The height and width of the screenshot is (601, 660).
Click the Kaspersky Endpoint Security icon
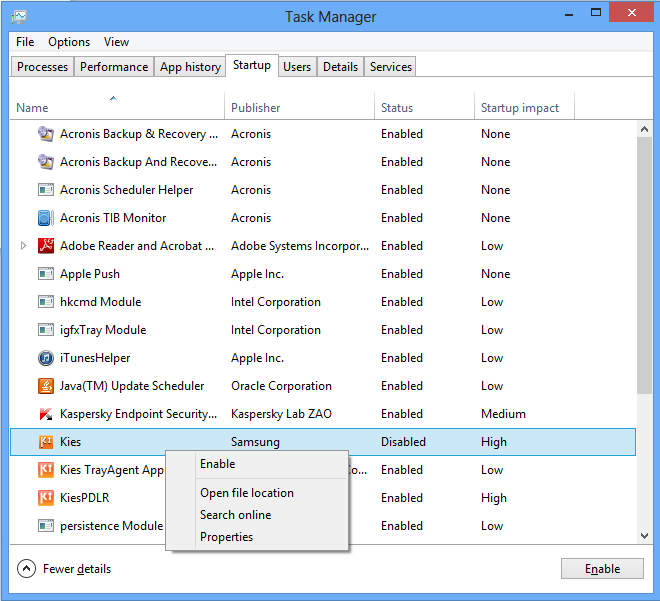pos(45,414)
